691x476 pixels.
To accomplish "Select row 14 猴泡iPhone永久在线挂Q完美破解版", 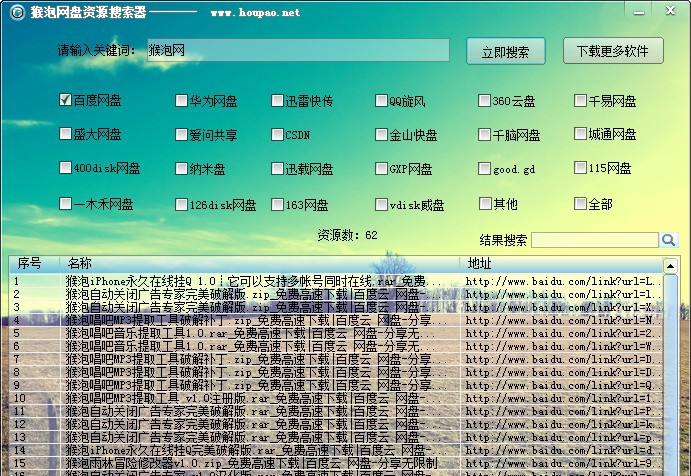I will pyautogui.click(x=336, y=450).
